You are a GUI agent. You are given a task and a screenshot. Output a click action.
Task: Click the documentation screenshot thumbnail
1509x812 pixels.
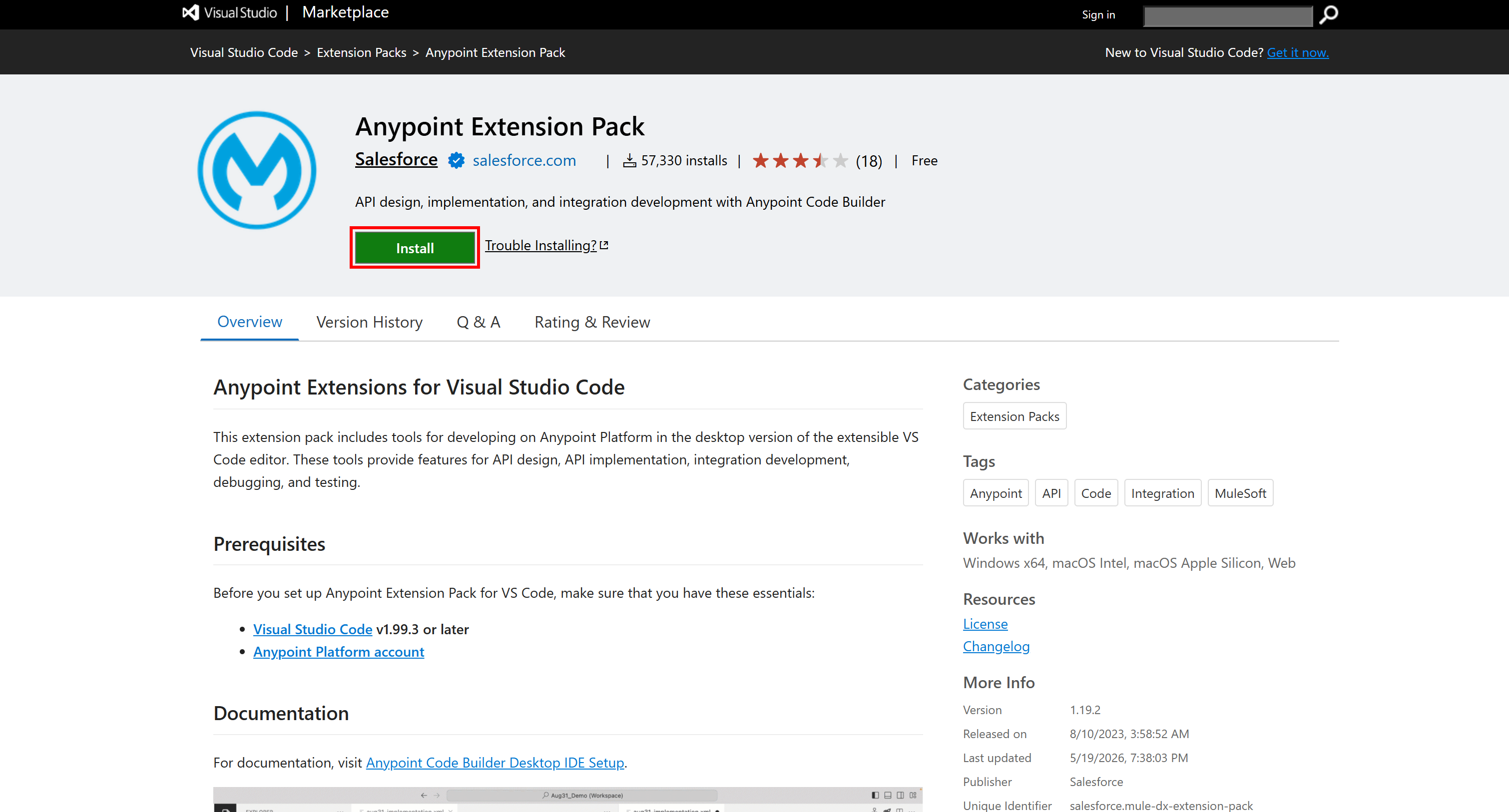pos(567,800)
